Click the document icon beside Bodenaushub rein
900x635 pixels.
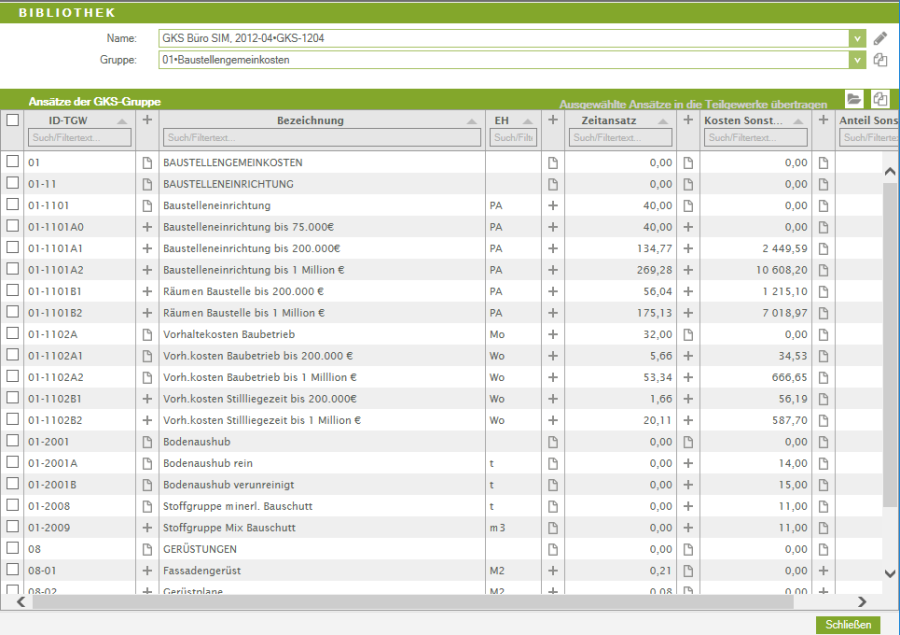(x=147, y=463)
